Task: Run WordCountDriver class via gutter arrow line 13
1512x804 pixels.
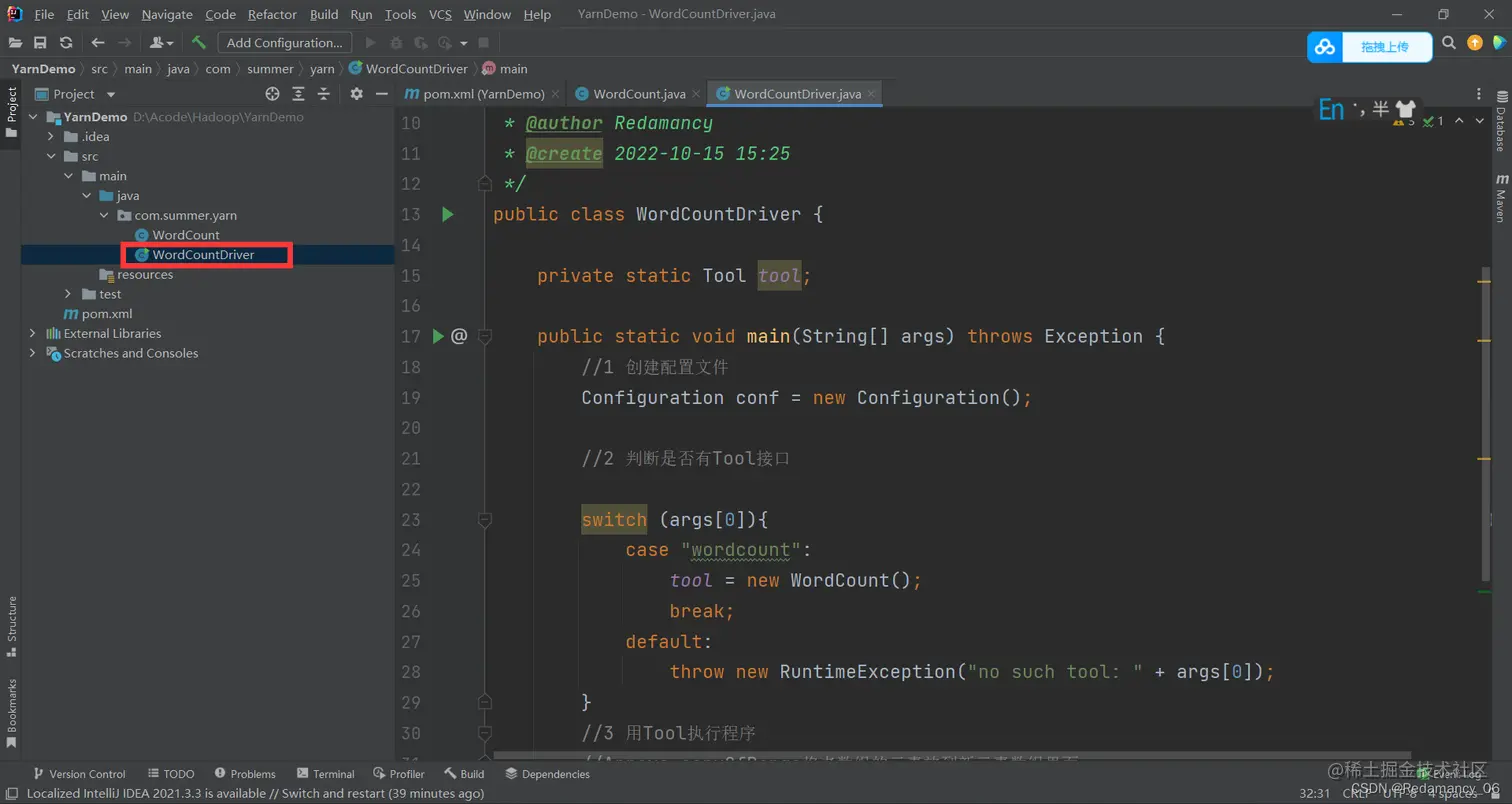Action: click(x=447, y=214)
